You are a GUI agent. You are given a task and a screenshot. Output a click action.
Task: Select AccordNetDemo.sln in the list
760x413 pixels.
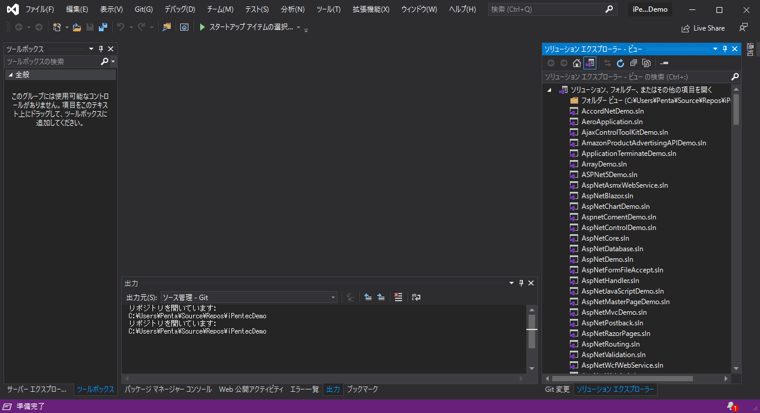(613, 111)
